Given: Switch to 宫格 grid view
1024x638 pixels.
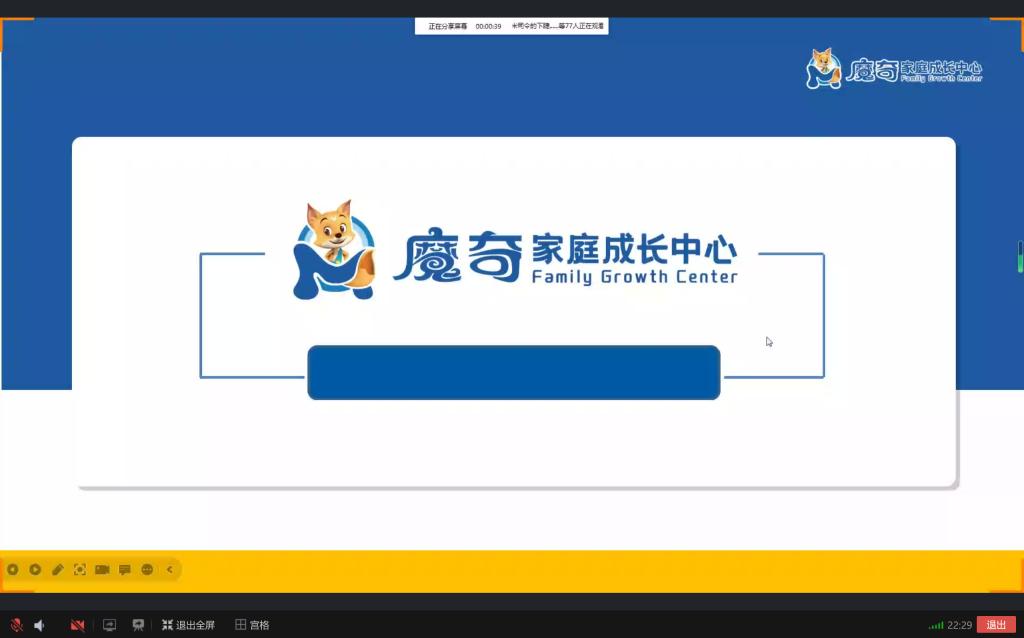Looking at the screenshot, I should pyautogui.click(x=252, y=625).
